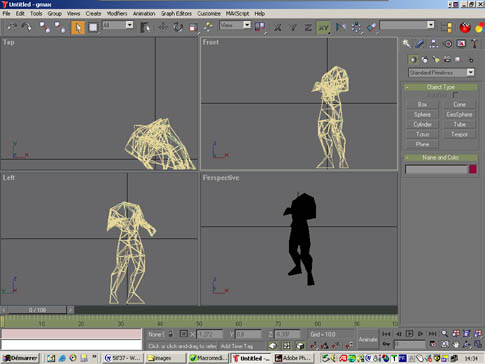Select the Lights create category
This screenshot has height=364, width=485.
point(436,60)
